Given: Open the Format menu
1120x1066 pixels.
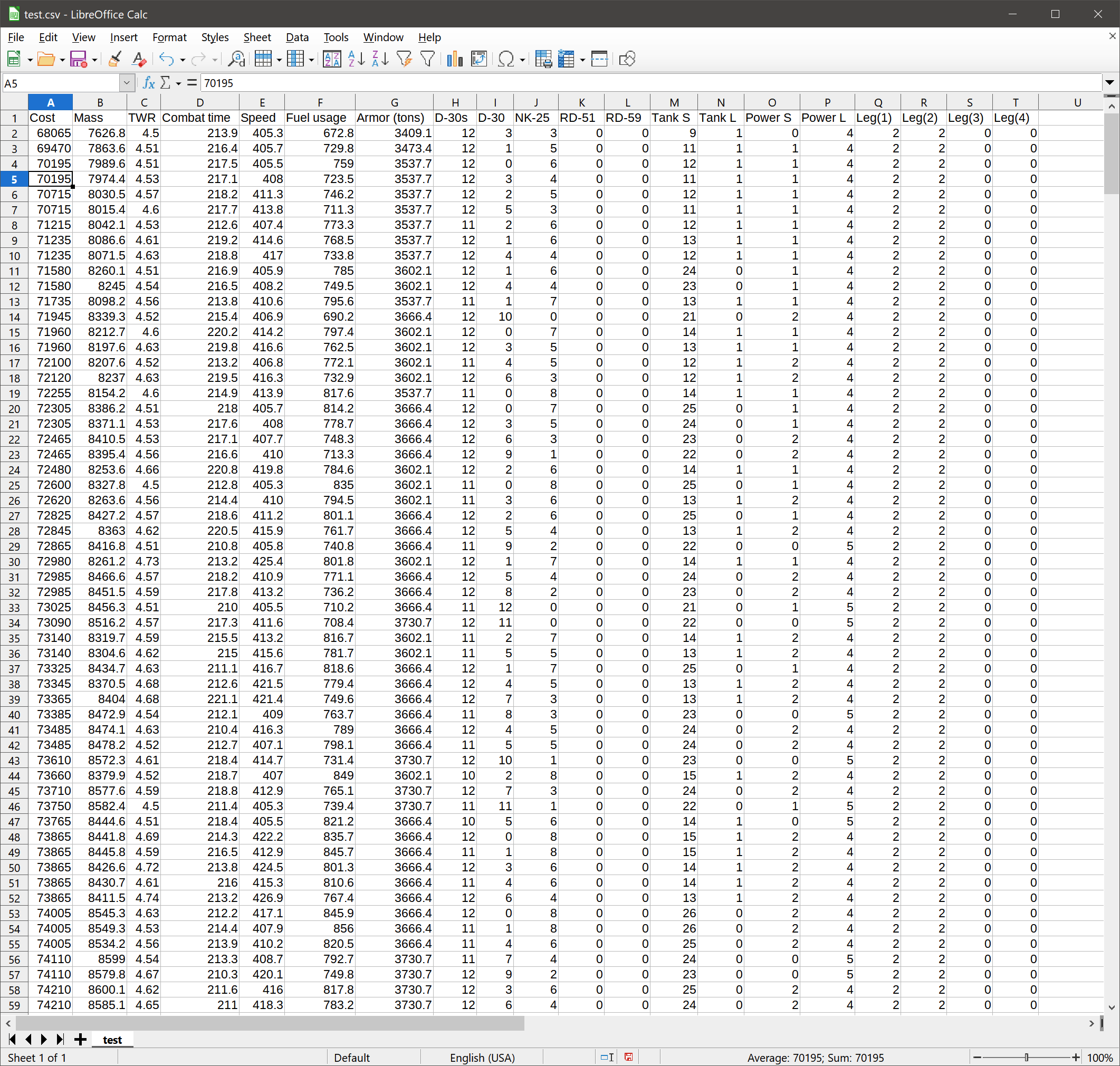Looking at the screenshot, I should click(x=169, y=37).
